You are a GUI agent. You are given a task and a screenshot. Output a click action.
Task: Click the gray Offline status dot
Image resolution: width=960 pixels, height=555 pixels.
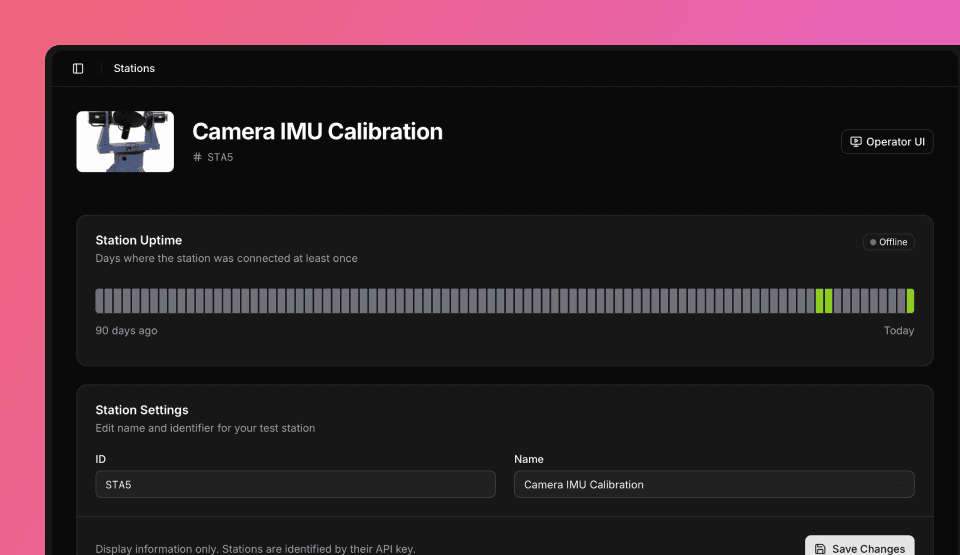tap(873, 242)
